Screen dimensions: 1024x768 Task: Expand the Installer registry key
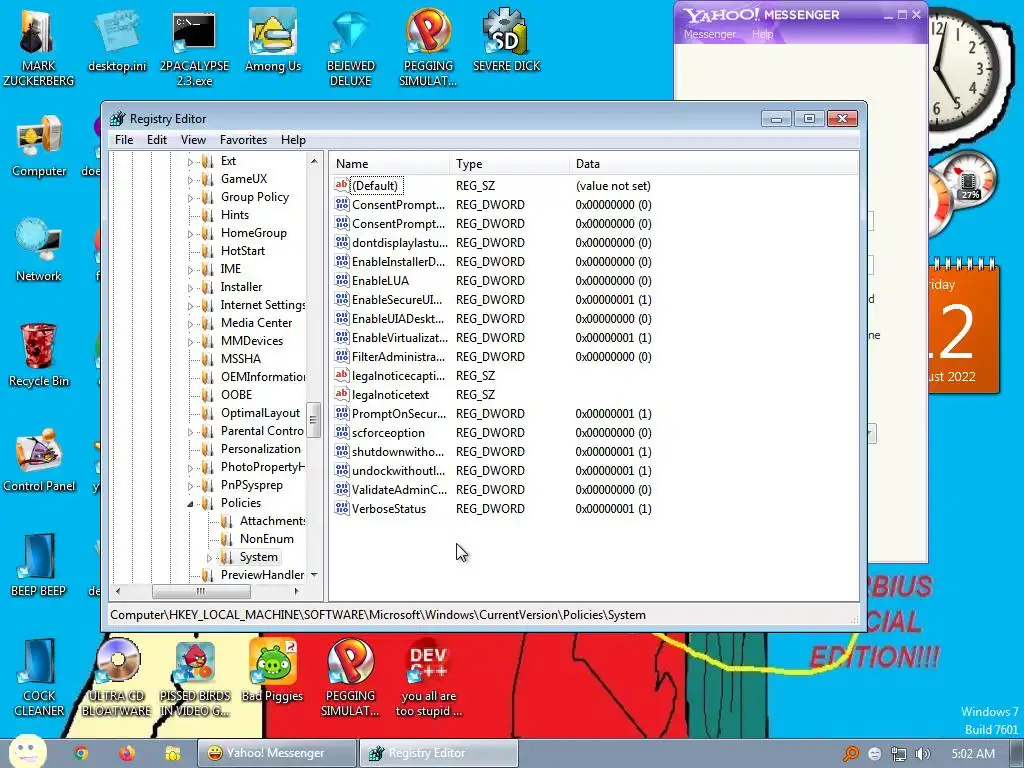pos(190,287)
